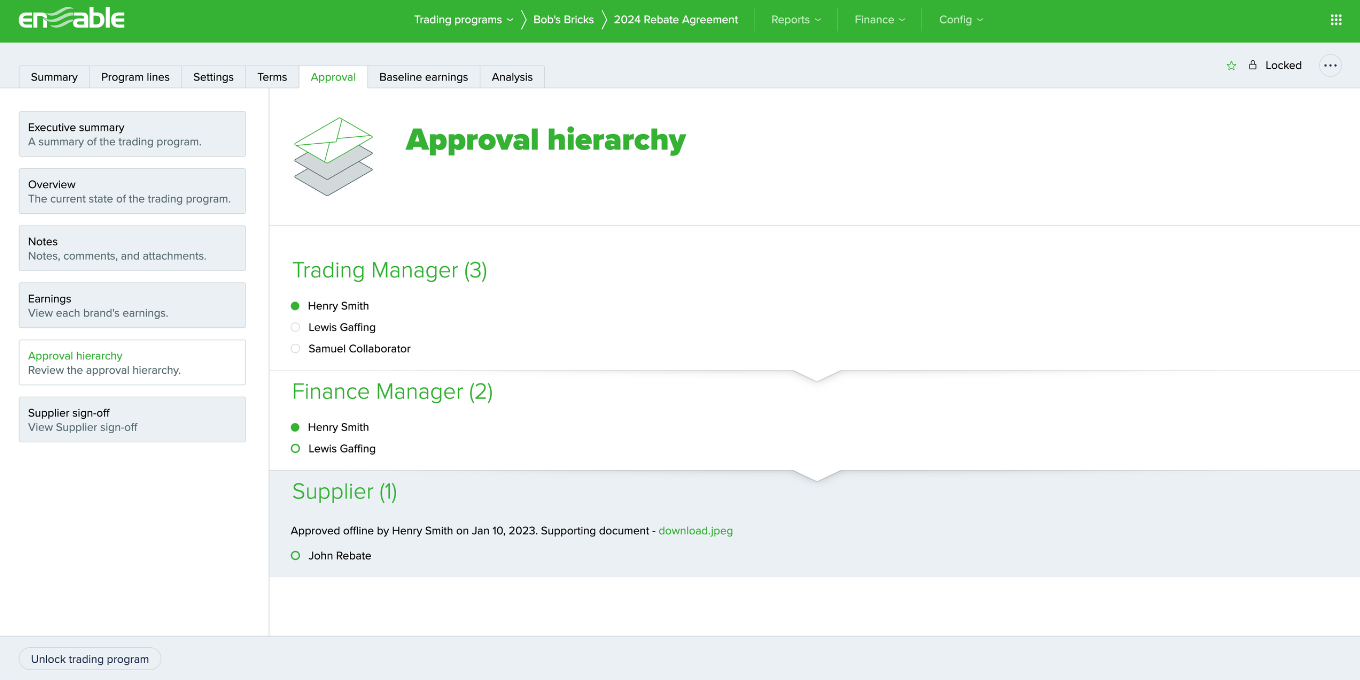The image size is (1360, 680).
Task: Click Samuel Collaborator's empty status circle
Action: pyautogui.click(x=294, y=348)
